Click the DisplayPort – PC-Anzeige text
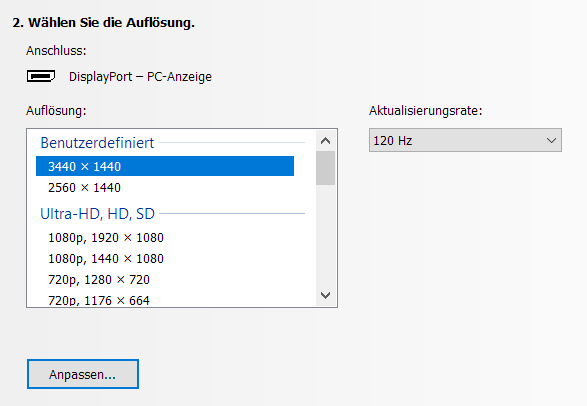 [x=140, y=77]
